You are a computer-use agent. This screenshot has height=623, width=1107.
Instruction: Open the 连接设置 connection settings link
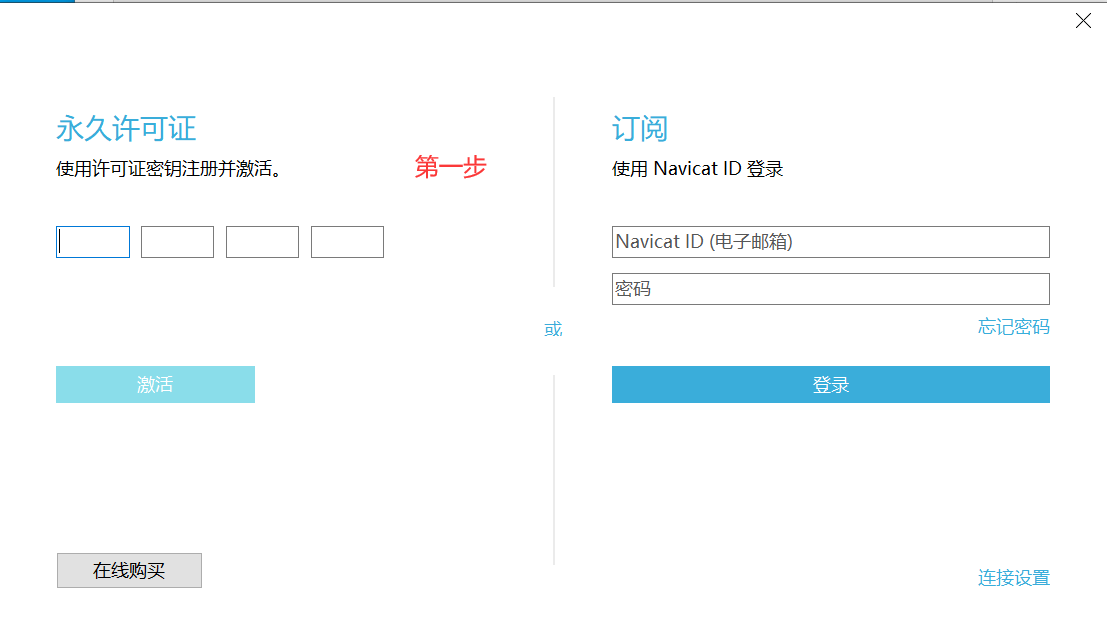(x=1013, y=578)
